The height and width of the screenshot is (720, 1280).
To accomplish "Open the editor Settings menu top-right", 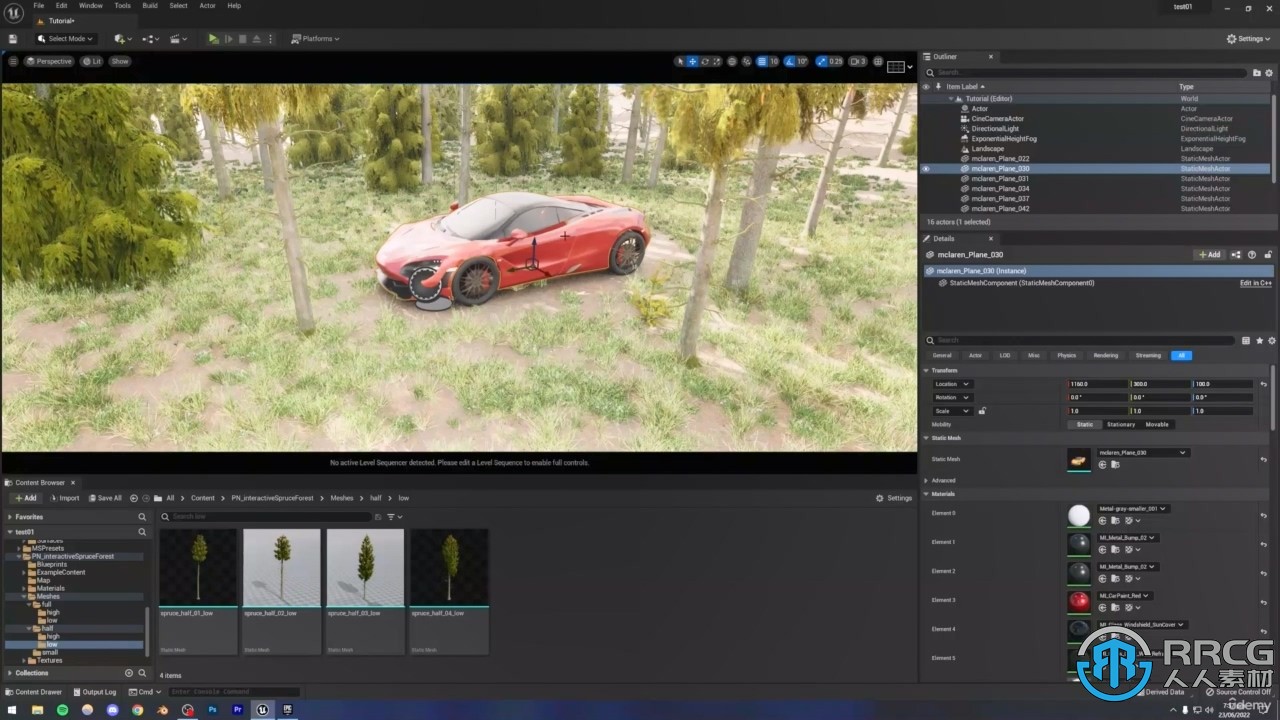I will pos(1249,39).
